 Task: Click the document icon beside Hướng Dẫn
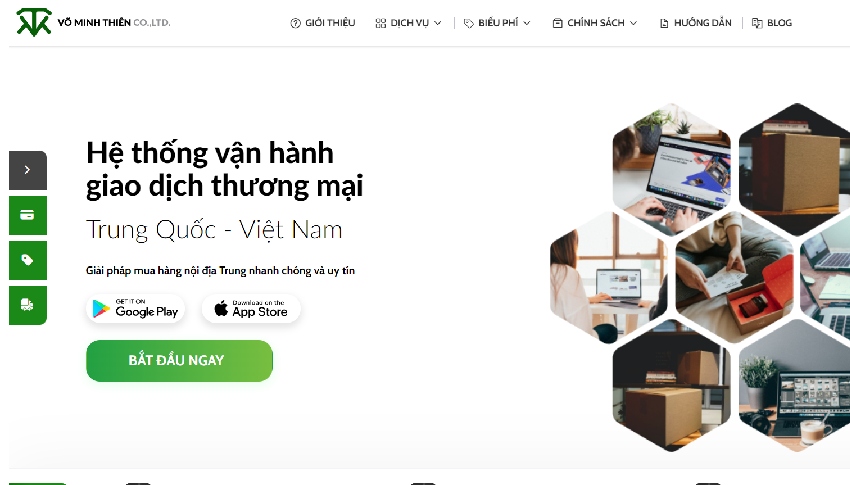point(664,23)
